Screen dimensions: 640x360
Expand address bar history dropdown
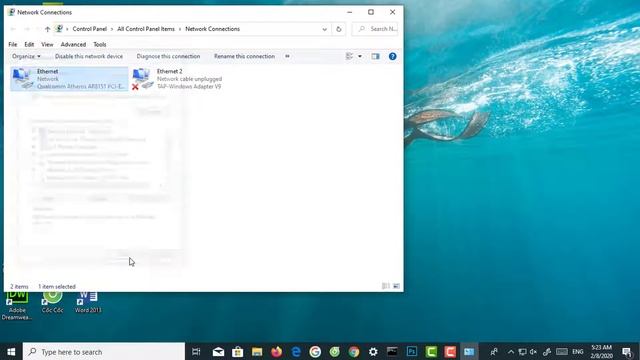pyautogui.click(x=324, y=29)
